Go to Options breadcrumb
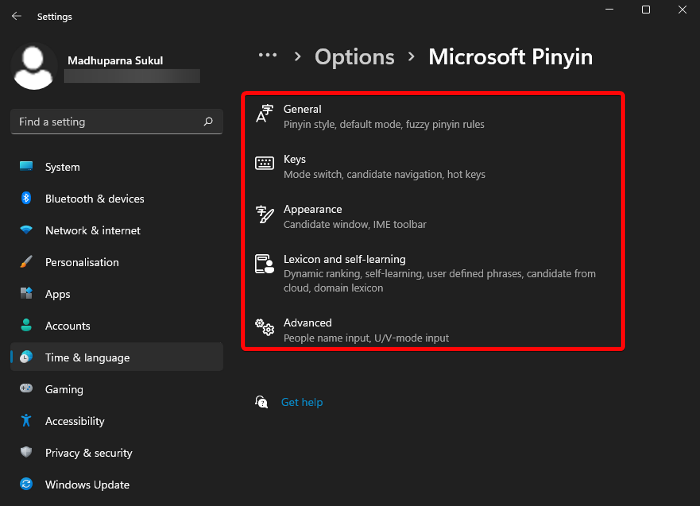The height and width of the screenshot is (506, 700). [354, 57]
